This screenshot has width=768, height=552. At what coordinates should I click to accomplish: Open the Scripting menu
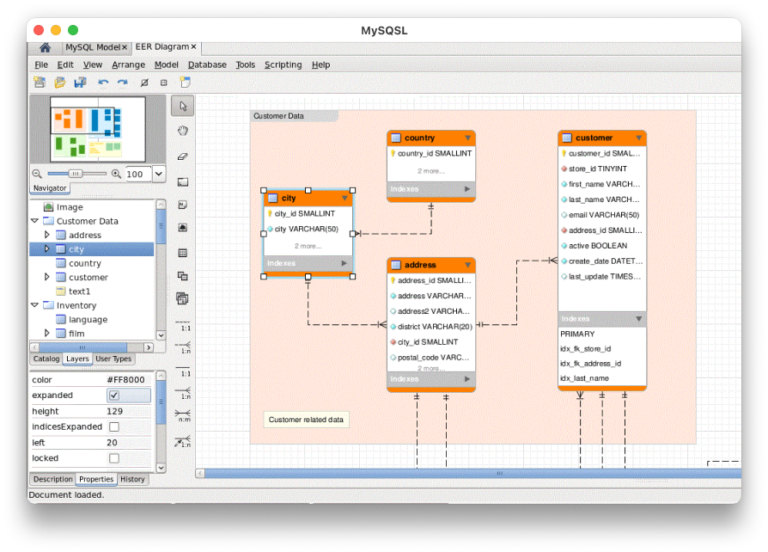[x=283, y=65]
